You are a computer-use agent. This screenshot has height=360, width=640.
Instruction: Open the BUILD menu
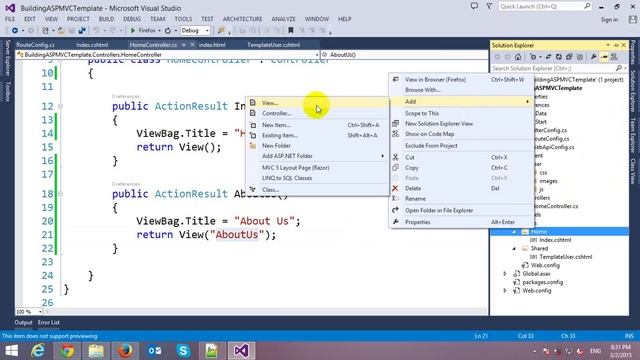click(107, 19)
